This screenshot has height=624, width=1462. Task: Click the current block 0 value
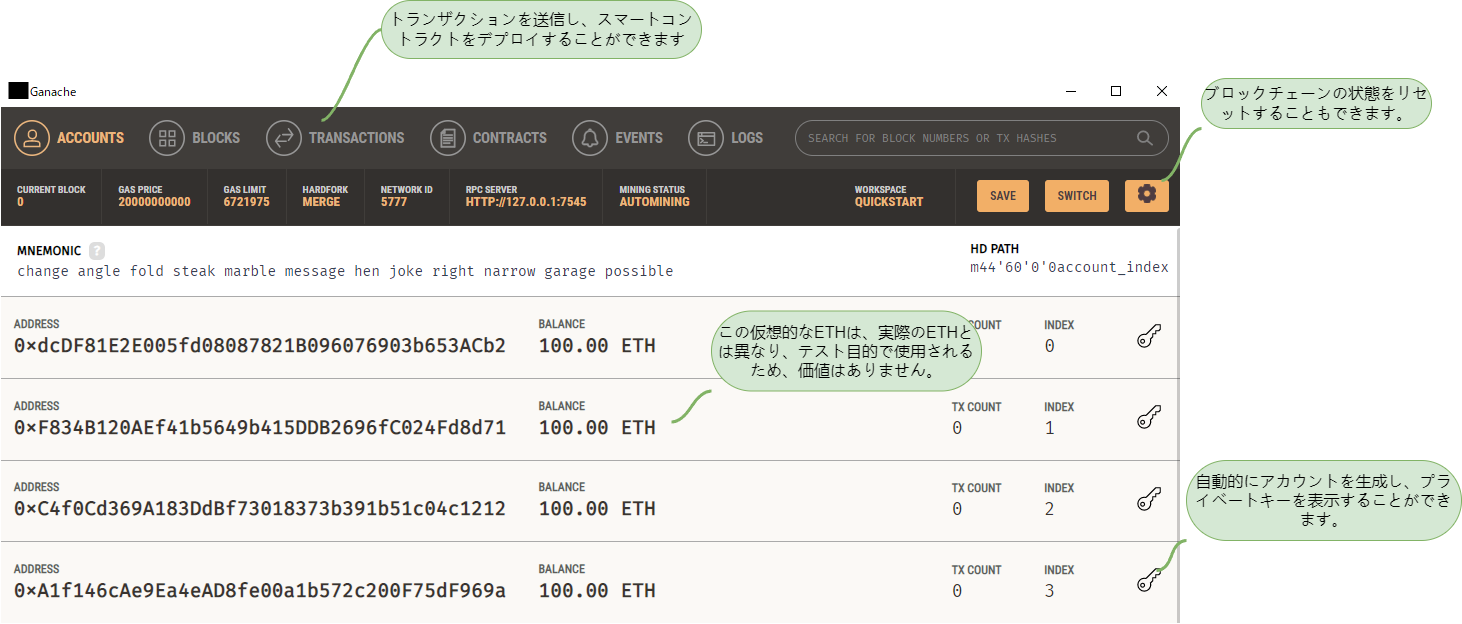click(x=20, y=202)
